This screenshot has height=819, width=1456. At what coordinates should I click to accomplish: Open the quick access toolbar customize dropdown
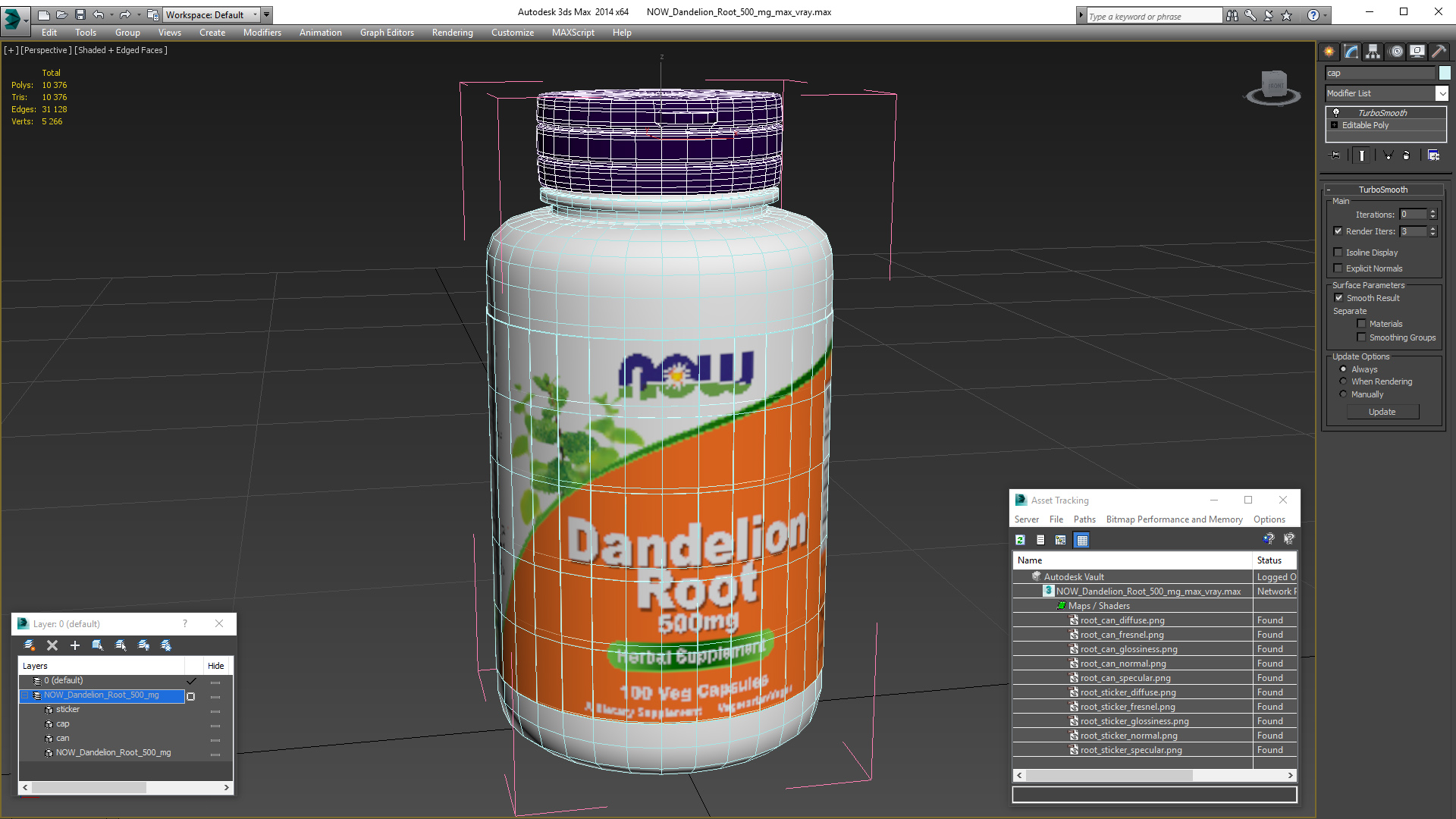point(267,14)
